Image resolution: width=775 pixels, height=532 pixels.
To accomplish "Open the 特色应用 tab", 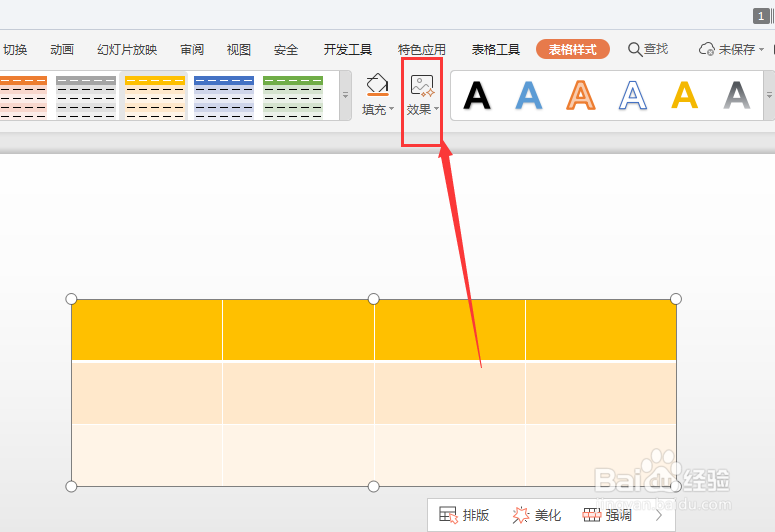I will coord(422,49).
